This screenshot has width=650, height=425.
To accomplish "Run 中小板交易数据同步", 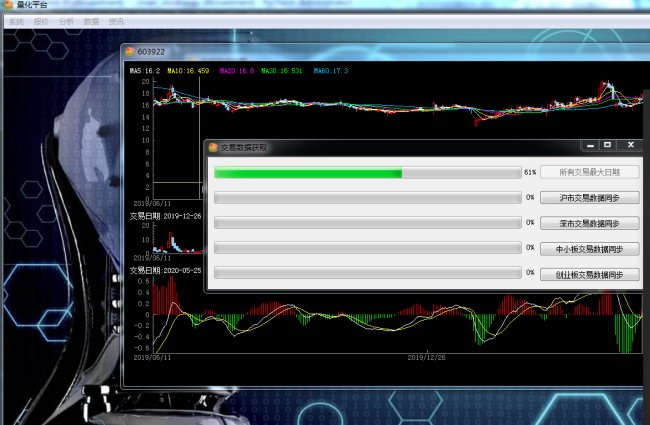I will tap(589, 249).
